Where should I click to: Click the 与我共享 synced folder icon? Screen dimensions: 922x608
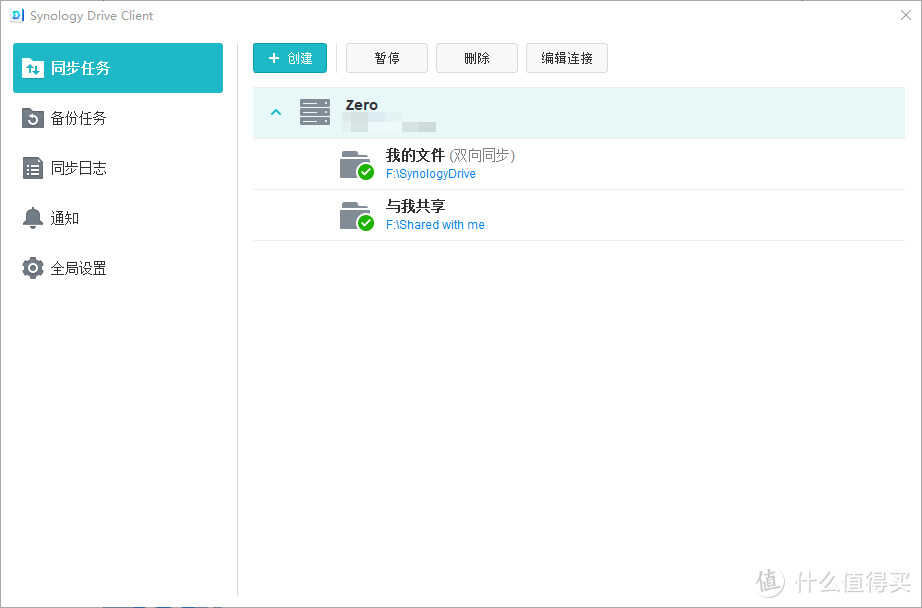(x=356, y=216)
